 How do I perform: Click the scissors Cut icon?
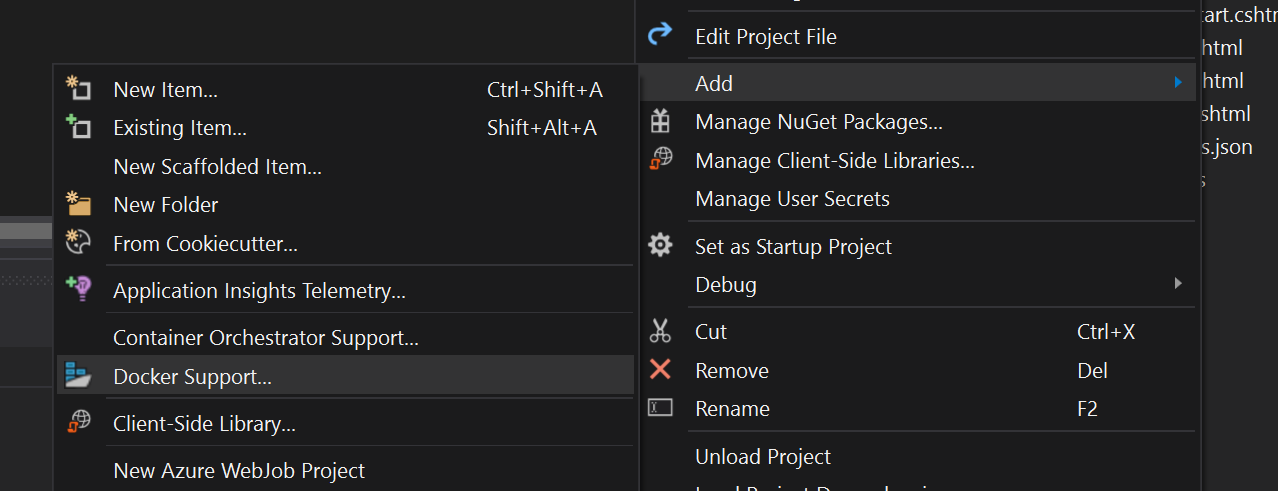click(660, 331)
